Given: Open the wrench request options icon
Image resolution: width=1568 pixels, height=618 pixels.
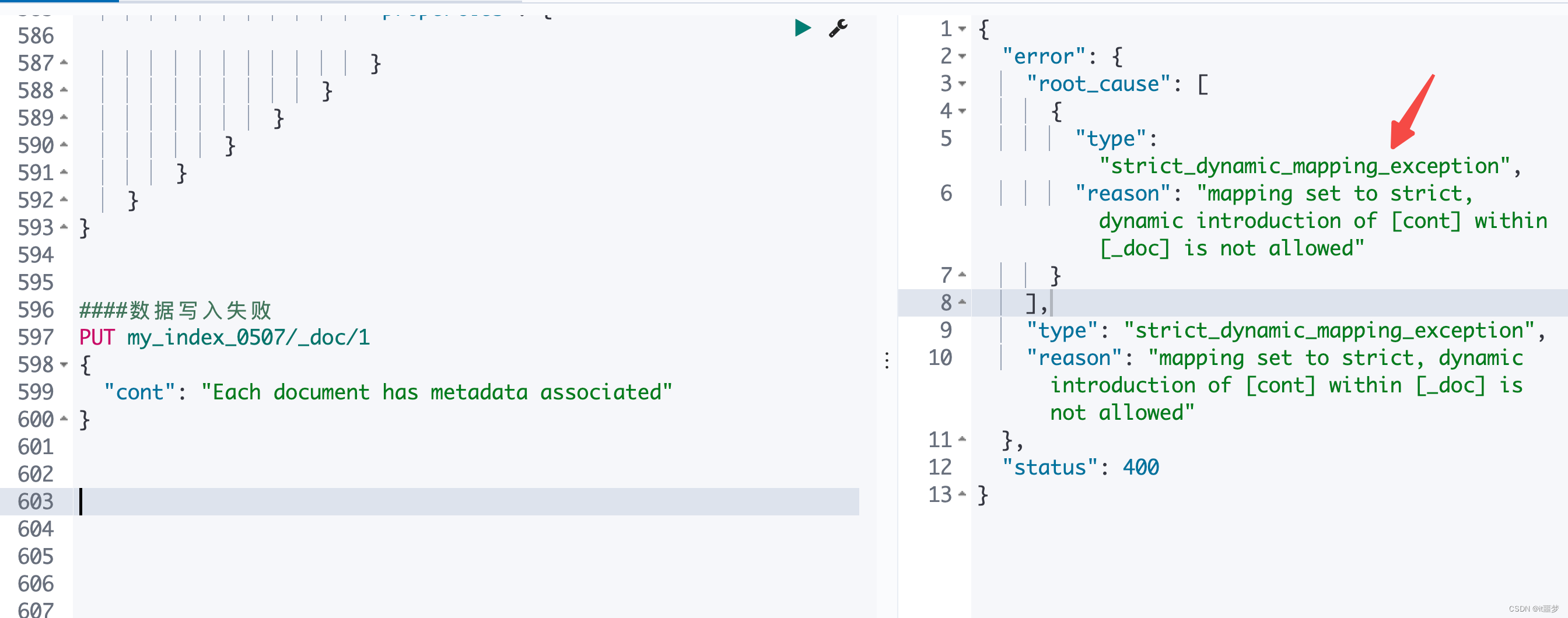Looking at the screenshot, I should click(838, 28).
